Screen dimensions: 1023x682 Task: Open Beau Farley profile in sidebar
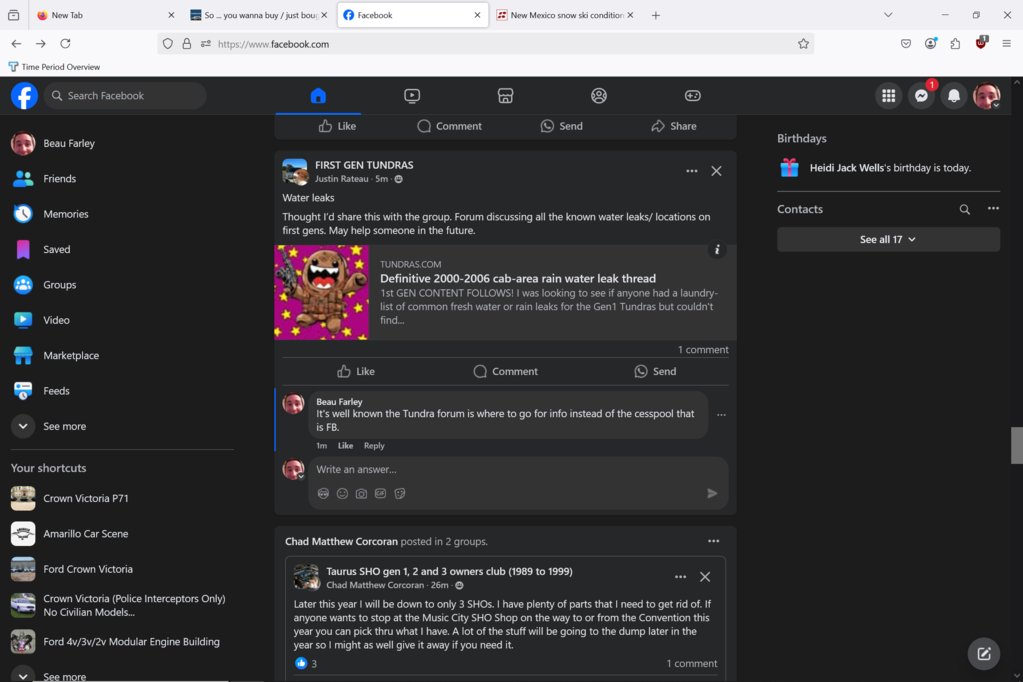click(122, 144)
